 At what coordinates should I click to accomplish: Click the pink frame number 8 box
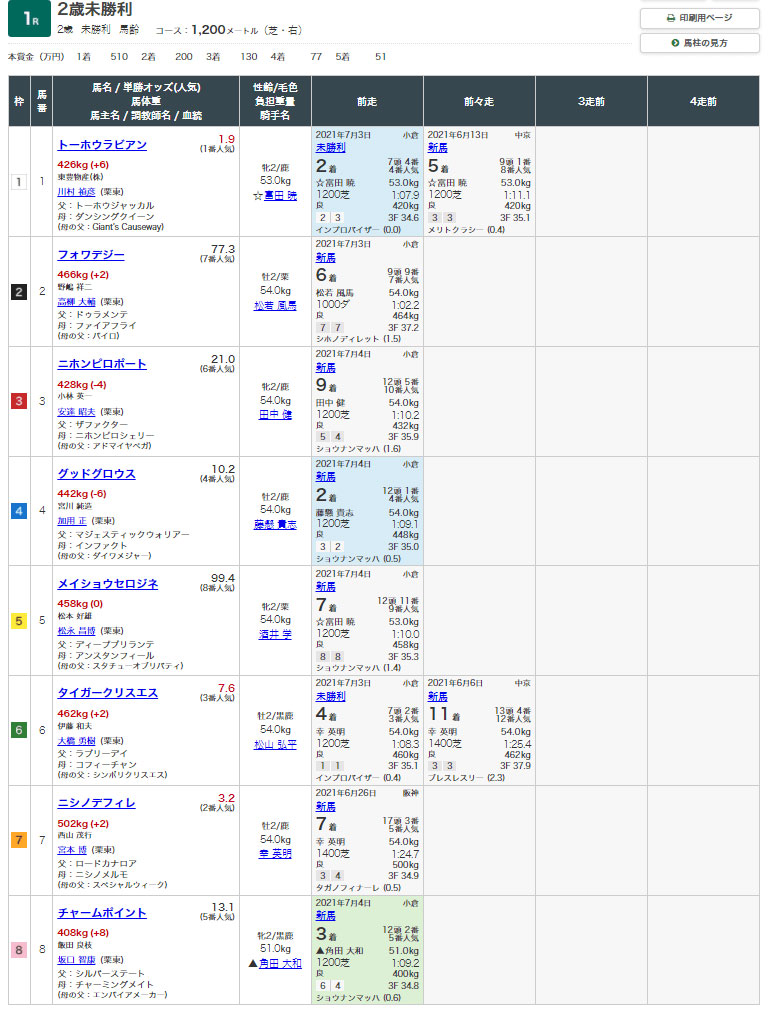click(19, 950)
